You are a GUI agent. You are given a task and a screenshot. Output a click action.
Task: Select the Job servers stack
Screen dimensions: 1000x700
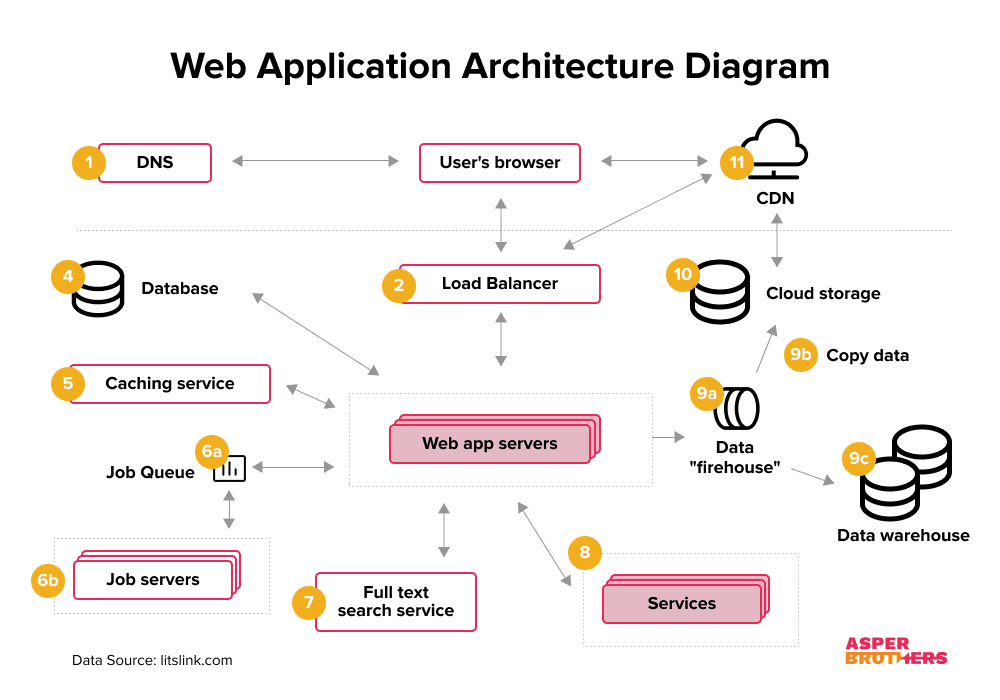coord(157,575)
